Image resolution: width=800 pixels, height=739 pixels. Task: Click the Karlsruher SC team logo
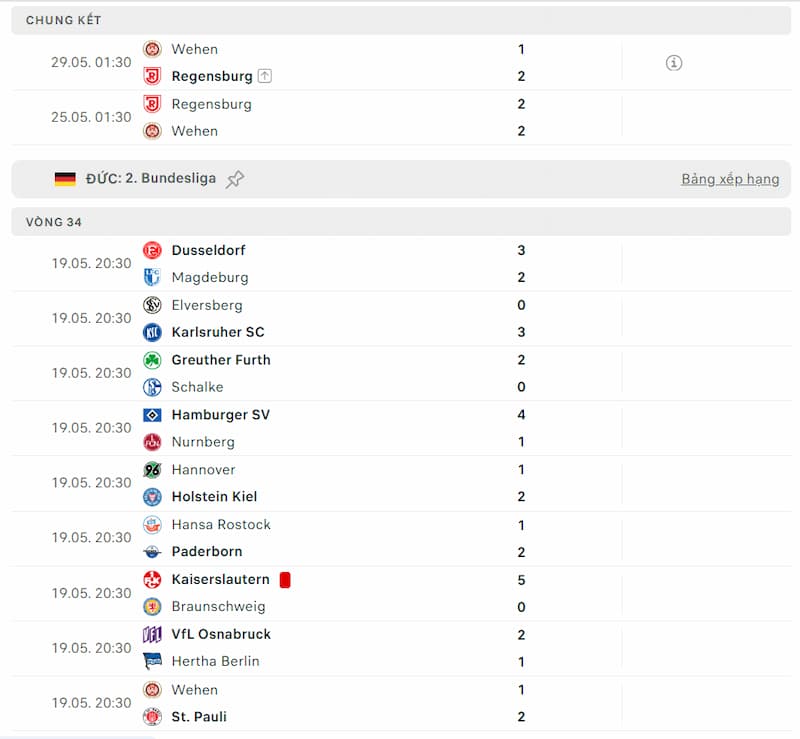tap(152, 332)
